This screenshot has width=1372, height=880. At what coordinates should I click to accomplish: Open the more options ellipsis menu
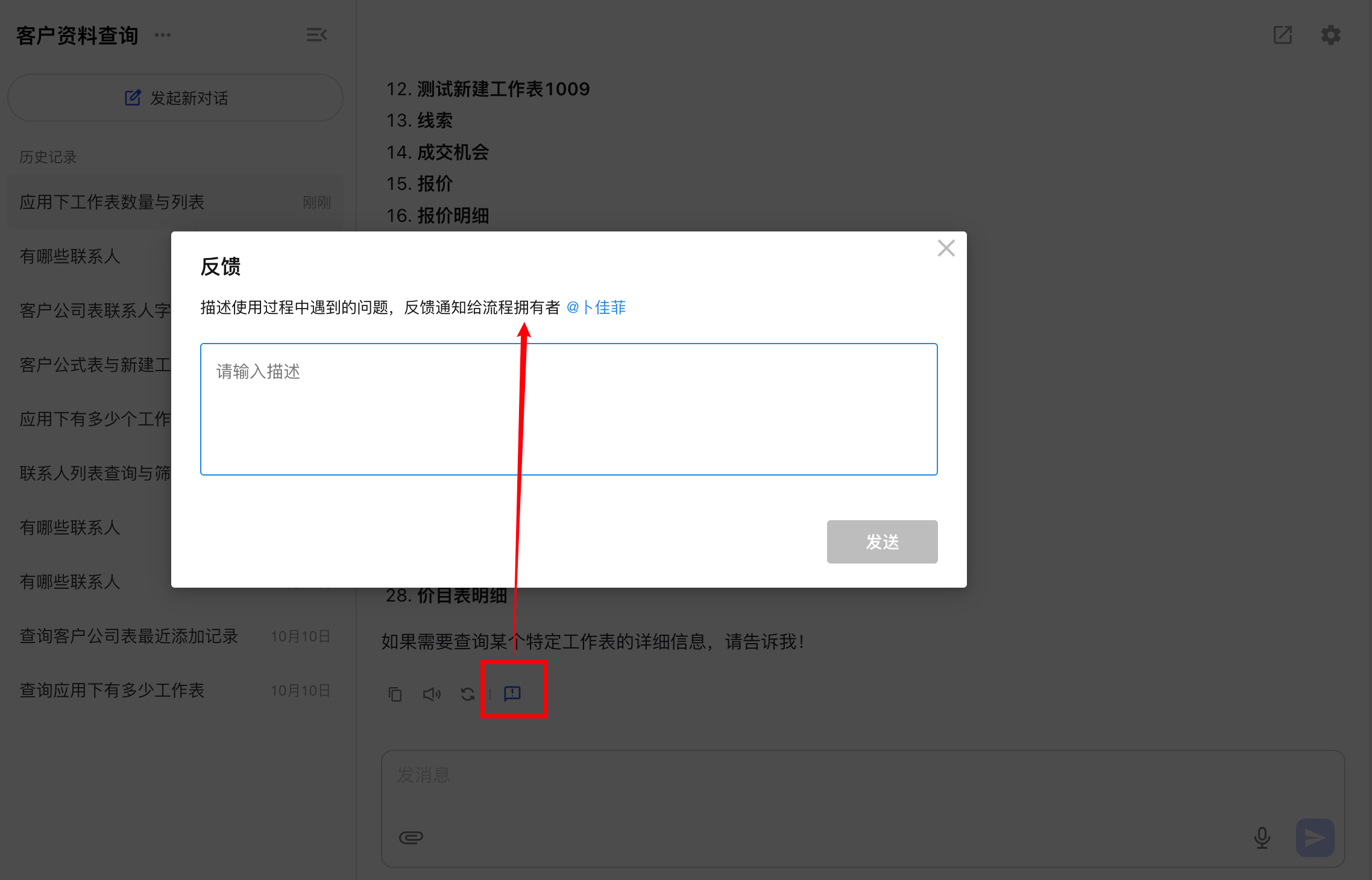click(163, 35)
